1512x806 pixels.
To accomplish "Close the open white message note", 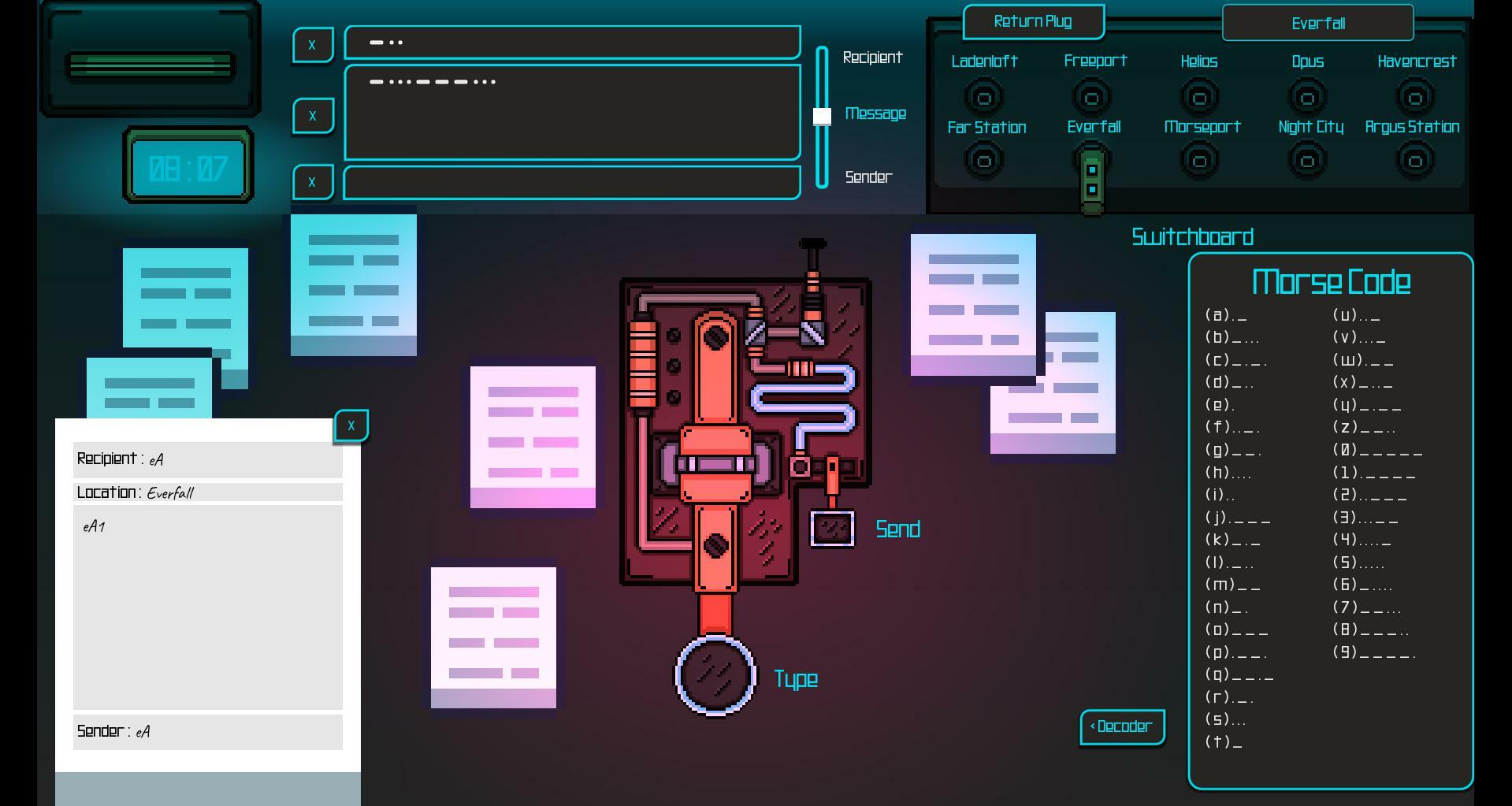I will pyautogui.click(x=351, y=425).
